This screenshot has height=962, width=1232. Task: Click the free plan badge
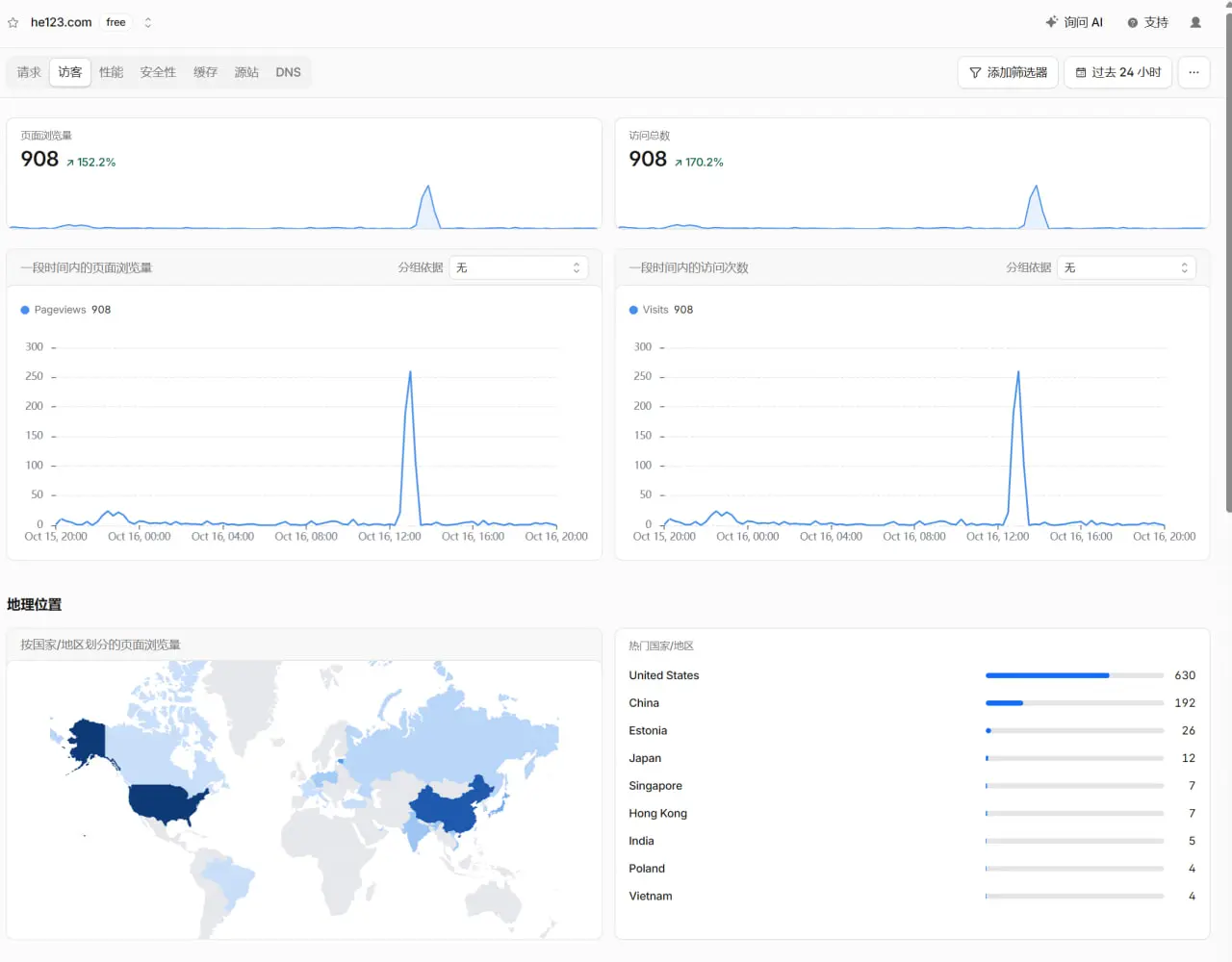pos(115,22)
